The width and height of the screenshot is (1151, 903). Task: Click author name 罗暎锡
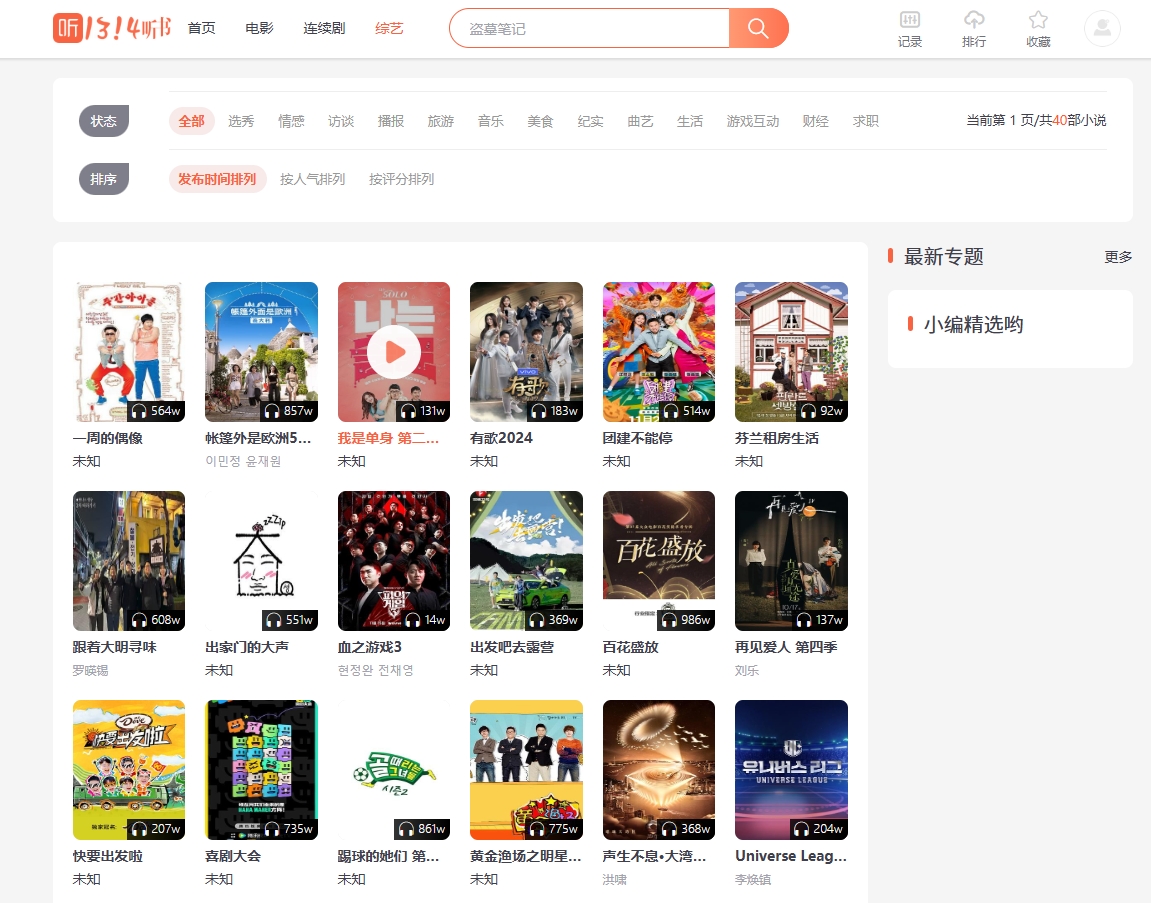click(90, 670)
